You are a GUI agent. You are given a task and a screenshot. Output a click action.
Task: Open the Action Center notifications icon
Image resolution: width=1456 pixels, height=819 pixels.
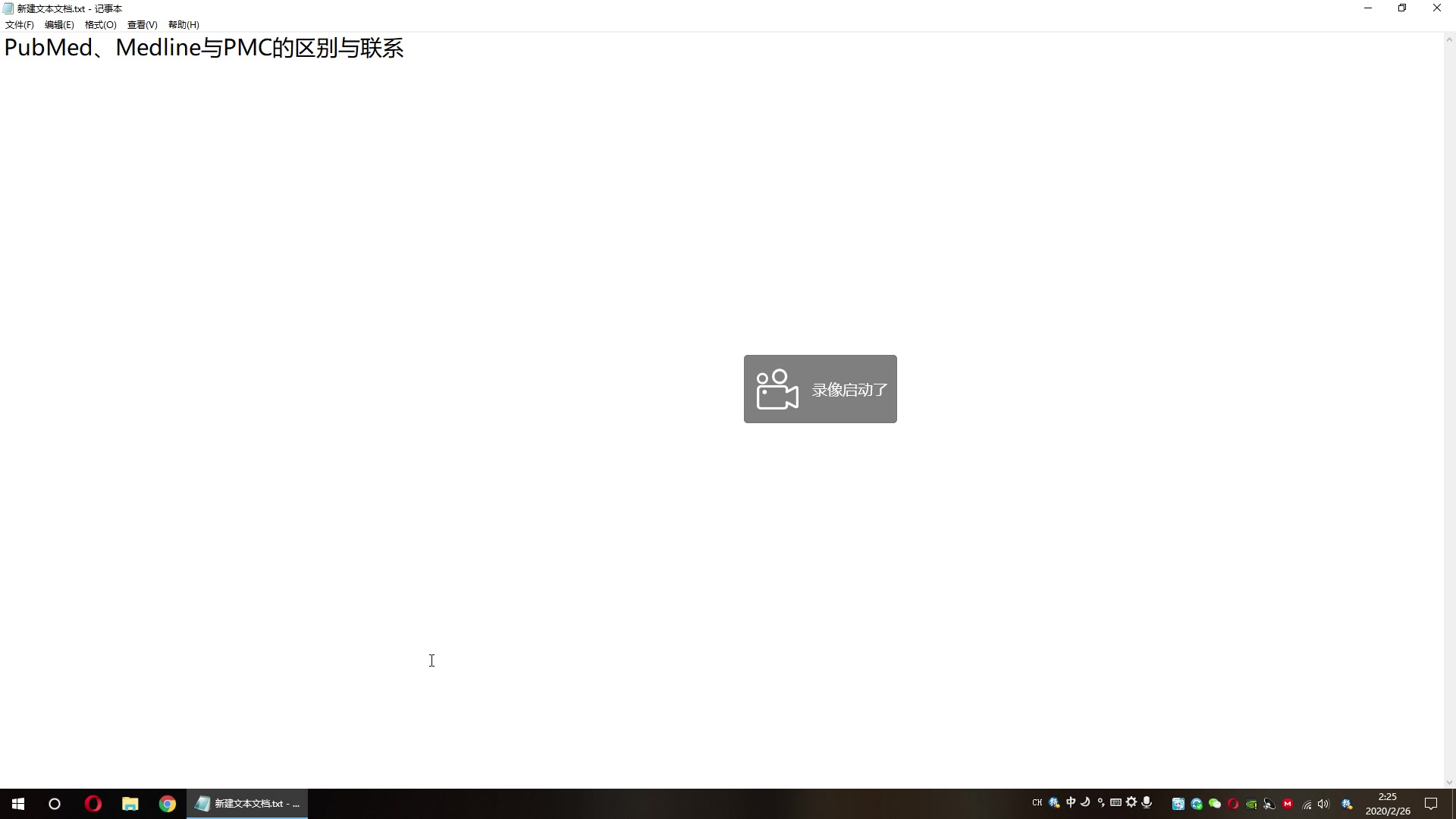(1431, 804)
